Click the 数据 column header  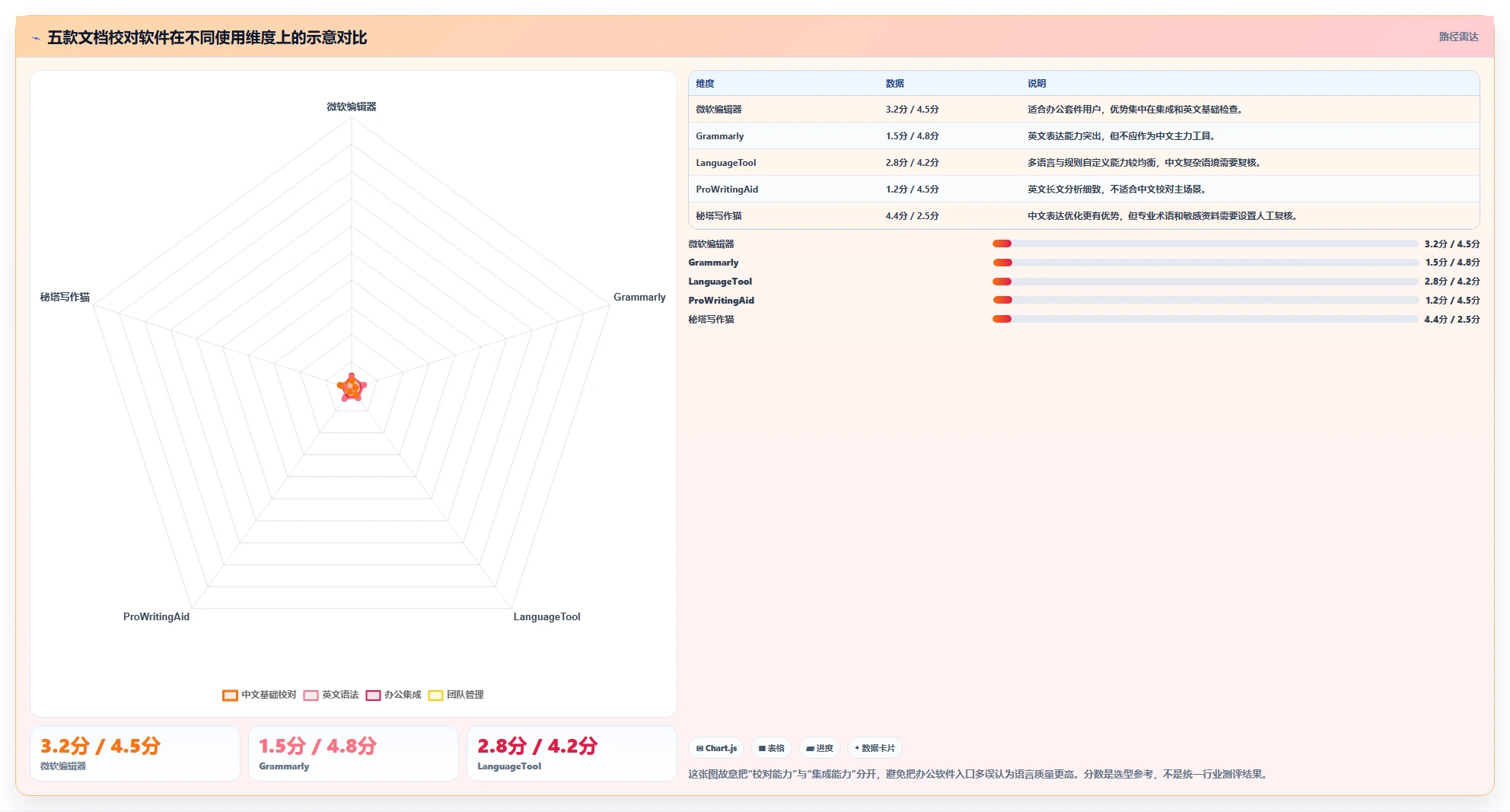pyautogui.click(x=894, y=84)
